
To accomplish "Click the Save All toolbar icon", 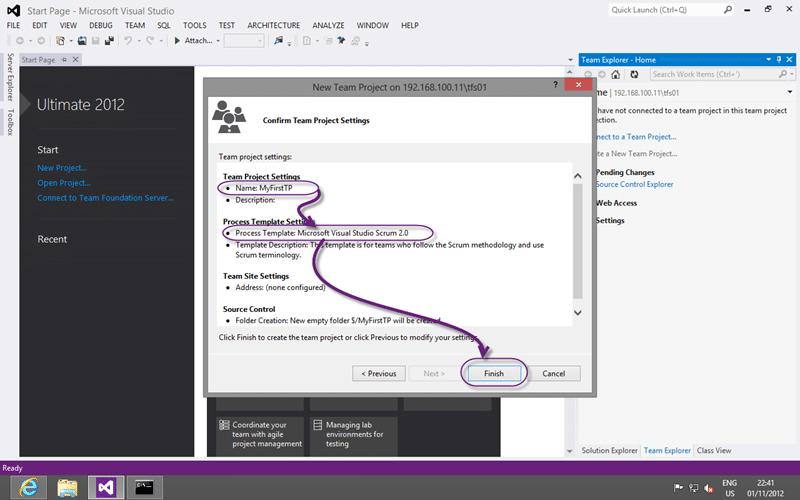I will (x=109, y=41).
